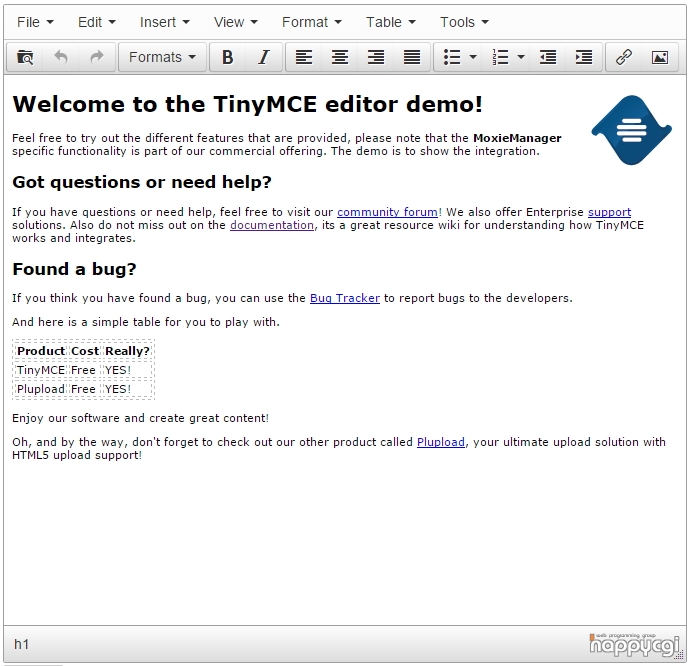This screenshot has width=690, height=666.
Task: Toggle italic formatting
Action: pos(264,57)
